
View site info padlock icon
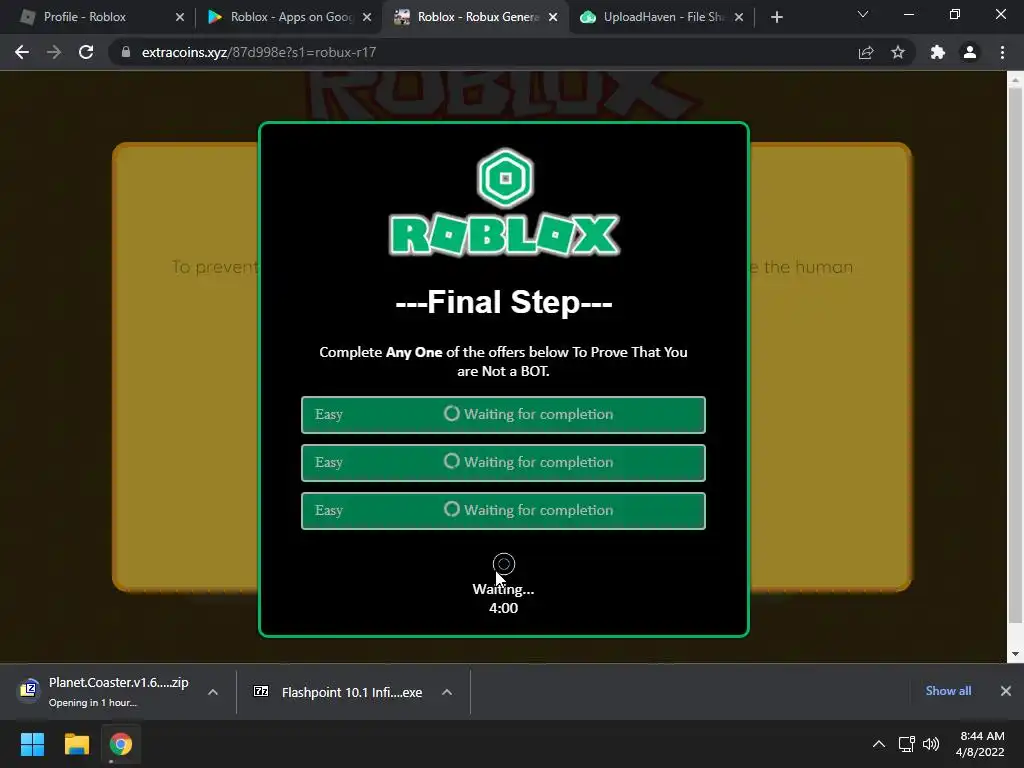click(125, 52)
